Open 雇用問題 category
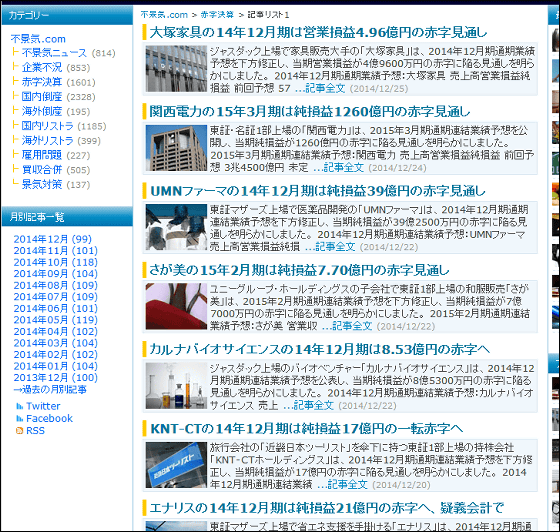 tap(42, 155)
